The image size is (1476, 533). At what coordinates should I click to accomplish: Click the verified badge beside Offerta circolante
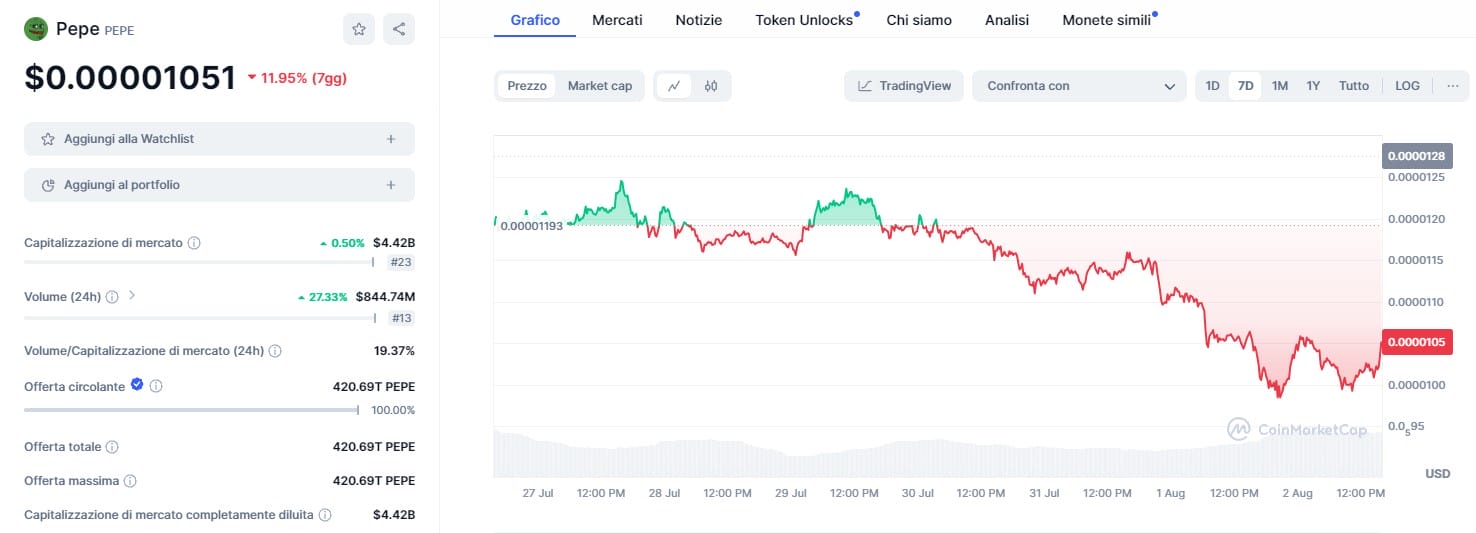click(137, 385)
